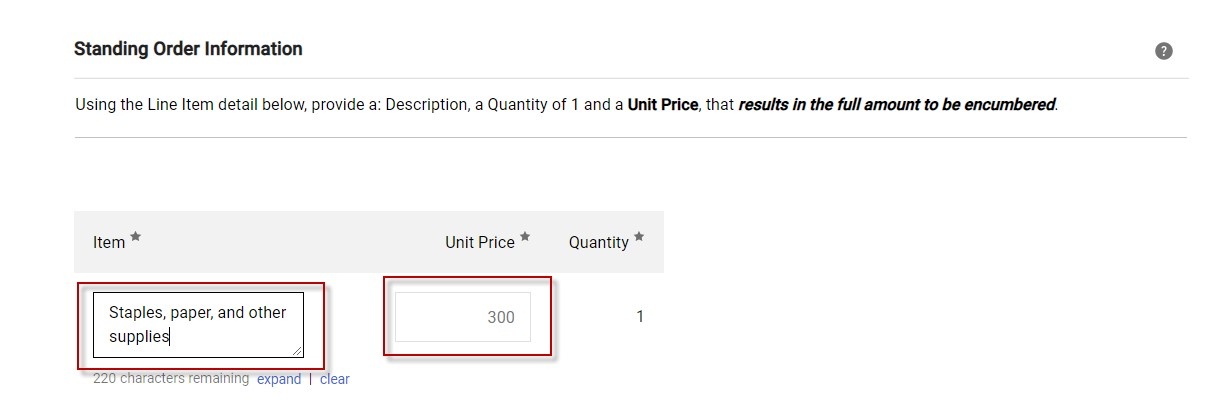Grab the resize handle of the Item textarea

(297, 351)
